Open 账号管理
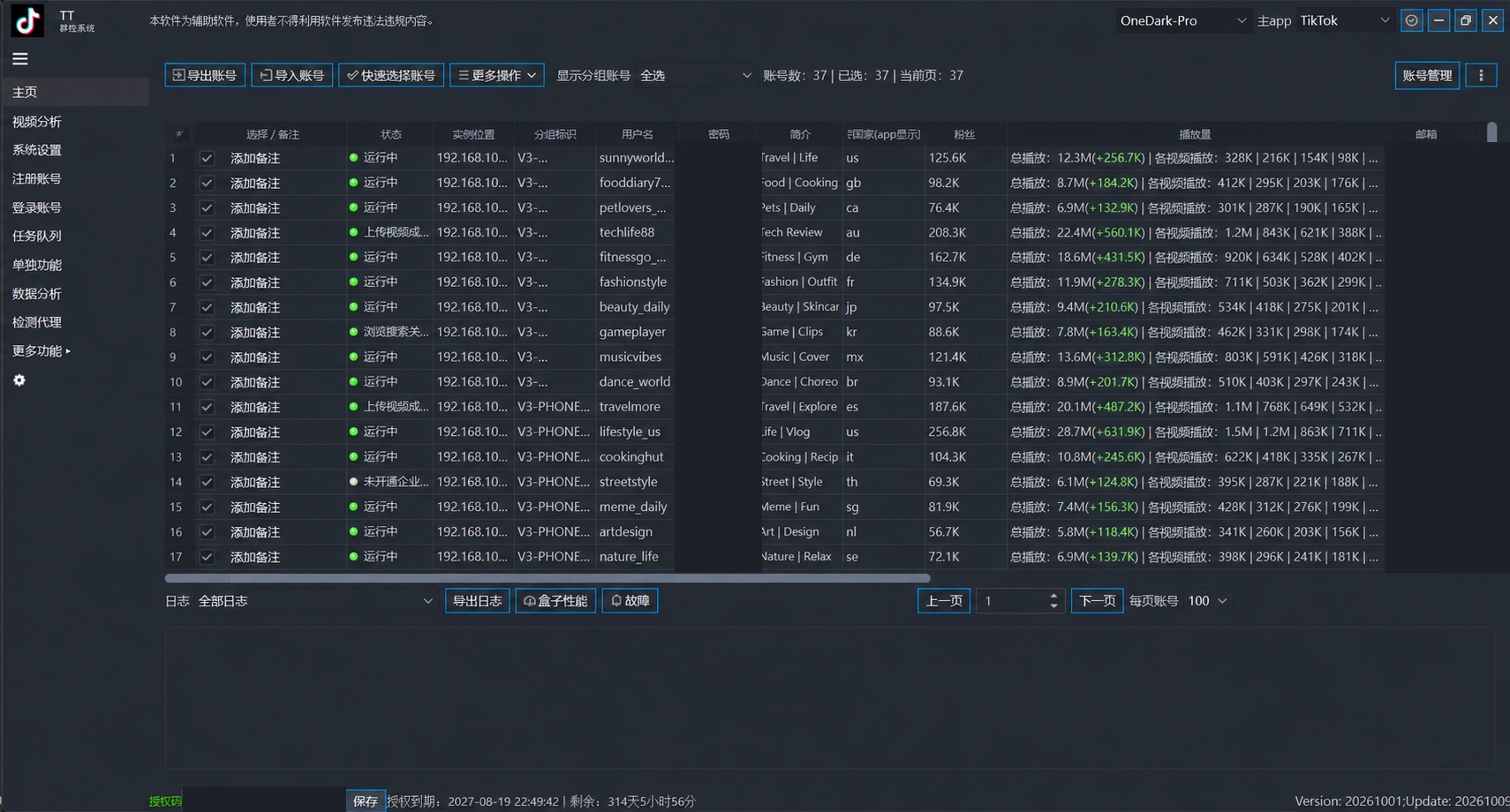The image size is (1510, 812). tap(1427, 76)
